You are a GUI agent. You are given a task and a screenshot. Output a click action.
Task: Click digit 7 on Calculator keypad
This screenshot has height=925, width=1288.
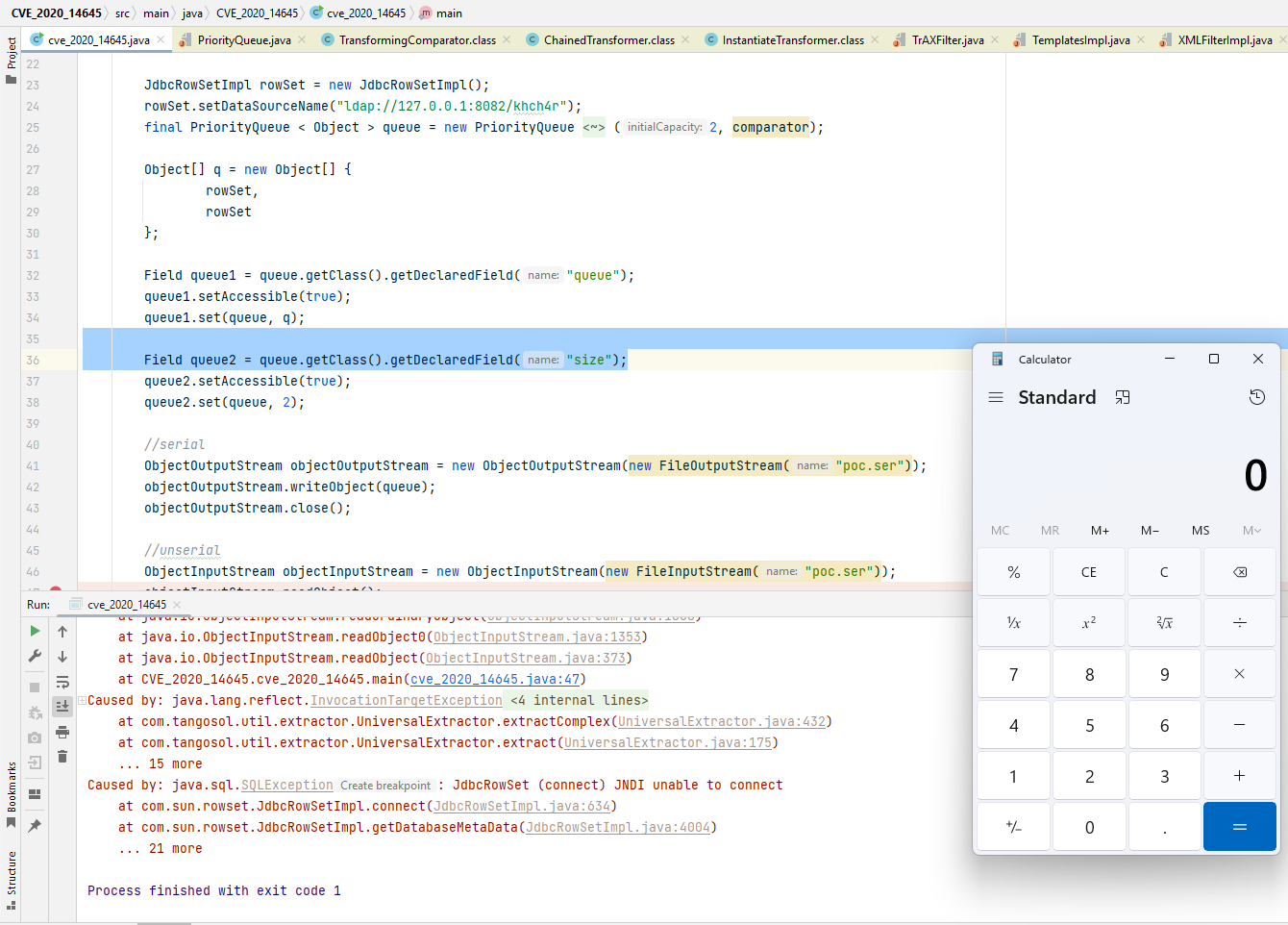(1014, 674)
